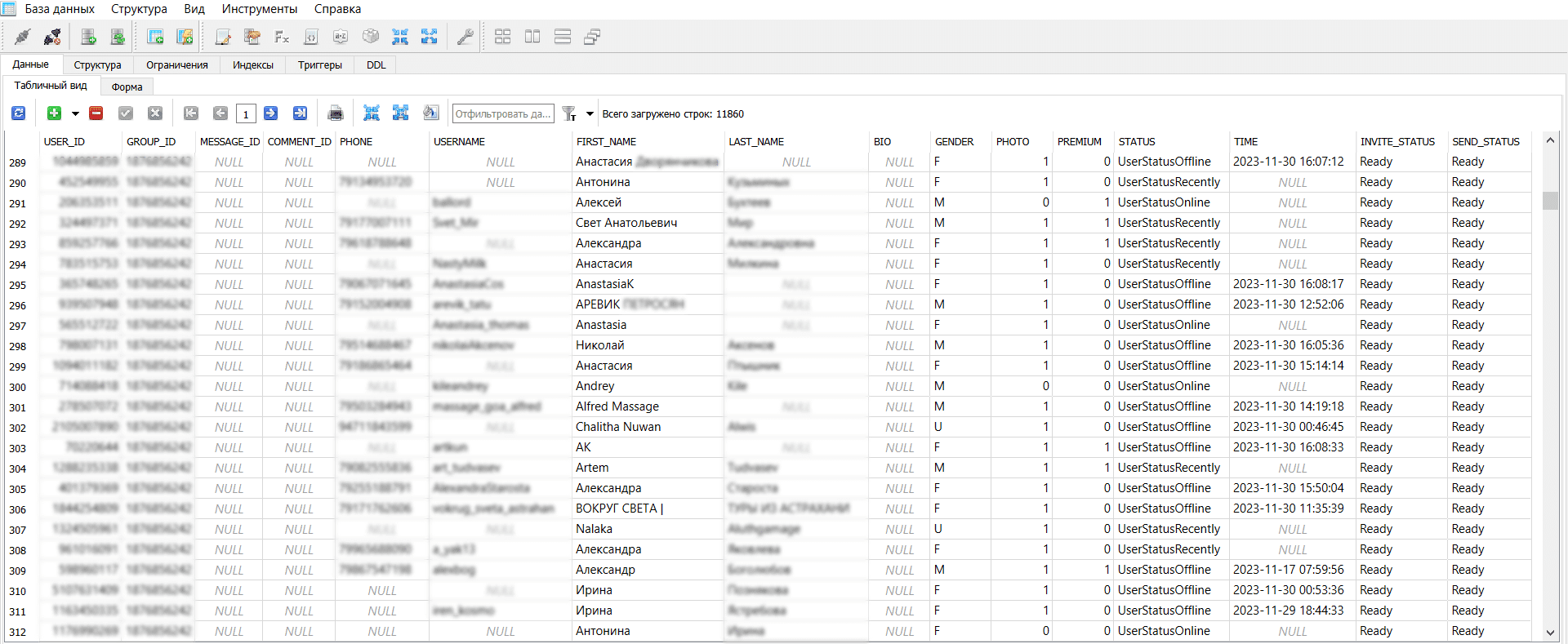This screenshot has width=1568, height=644.
Task: Click the add database icon
Action: (89, 37)
